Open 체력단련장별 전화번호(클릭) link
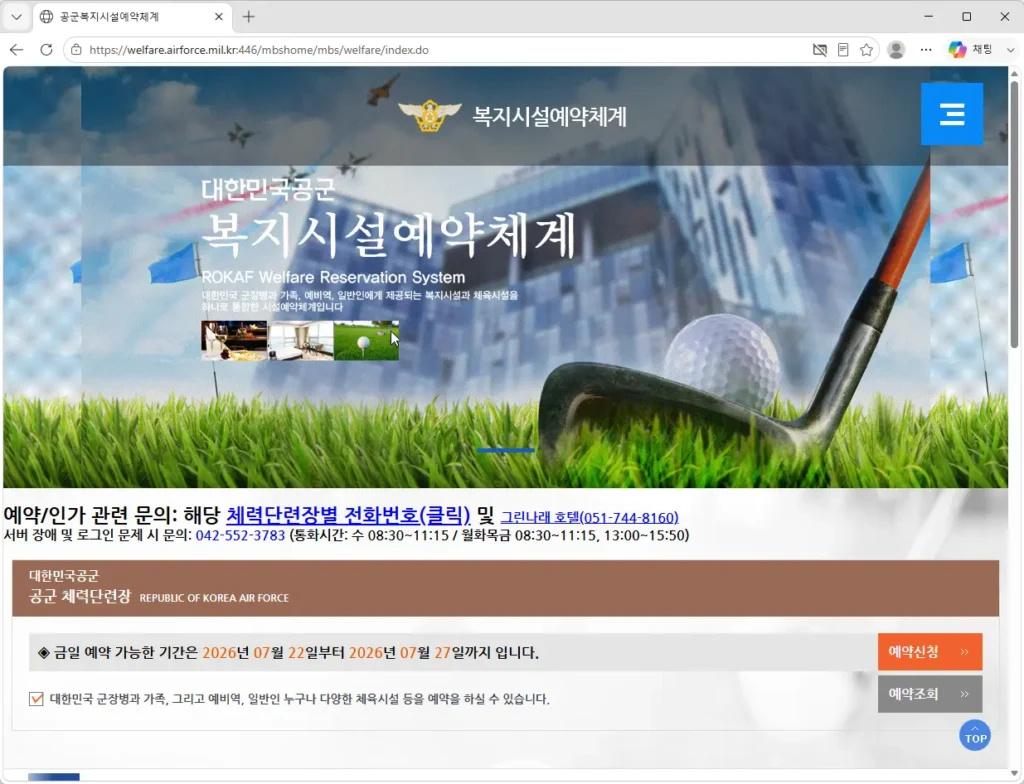The height and width of the screenshot is (784, 1024). pyautogui.click(x=348, y=515)
